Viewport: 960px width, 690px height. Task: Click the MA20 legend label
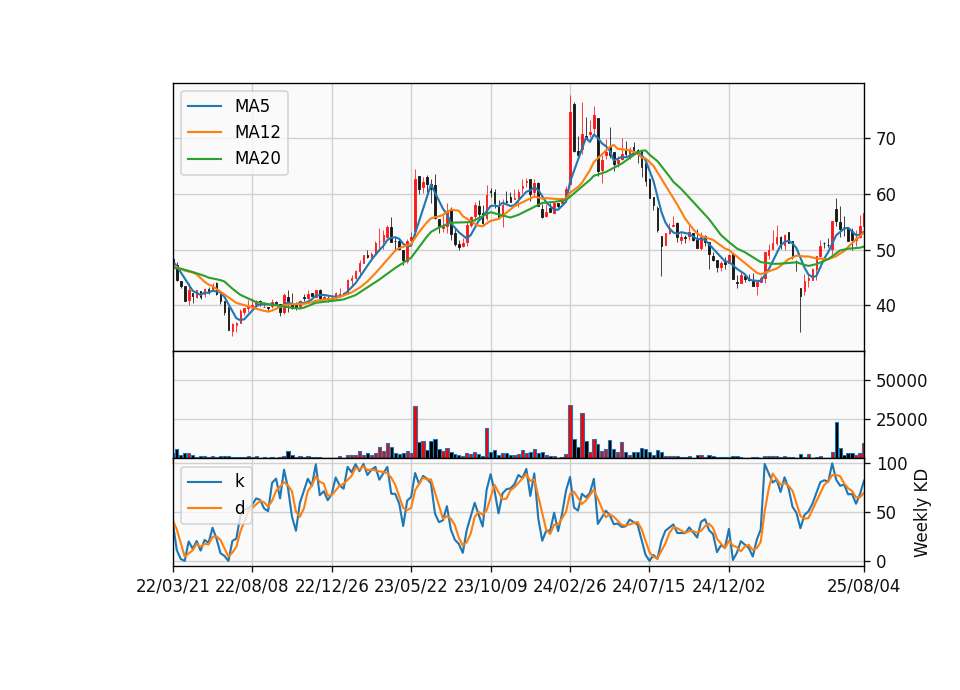point(257,158)
